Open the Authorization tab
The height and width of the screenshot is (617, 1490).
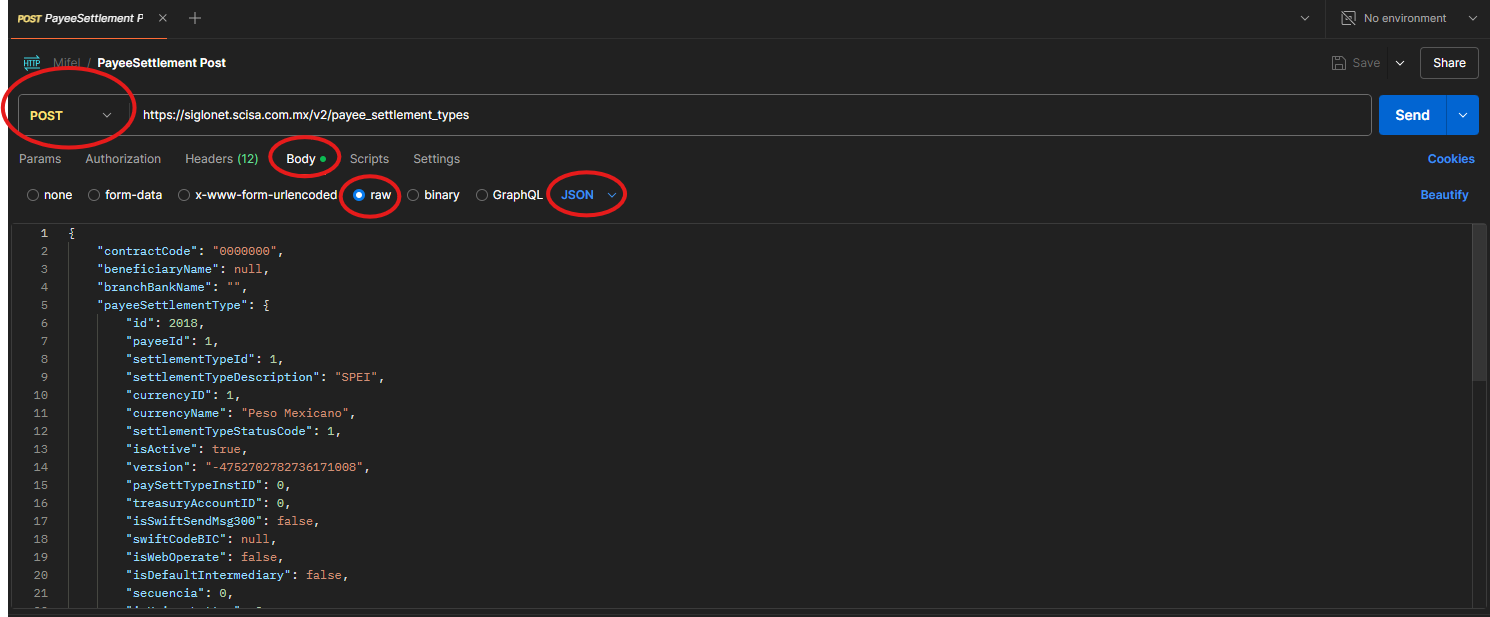click(123, 159)
